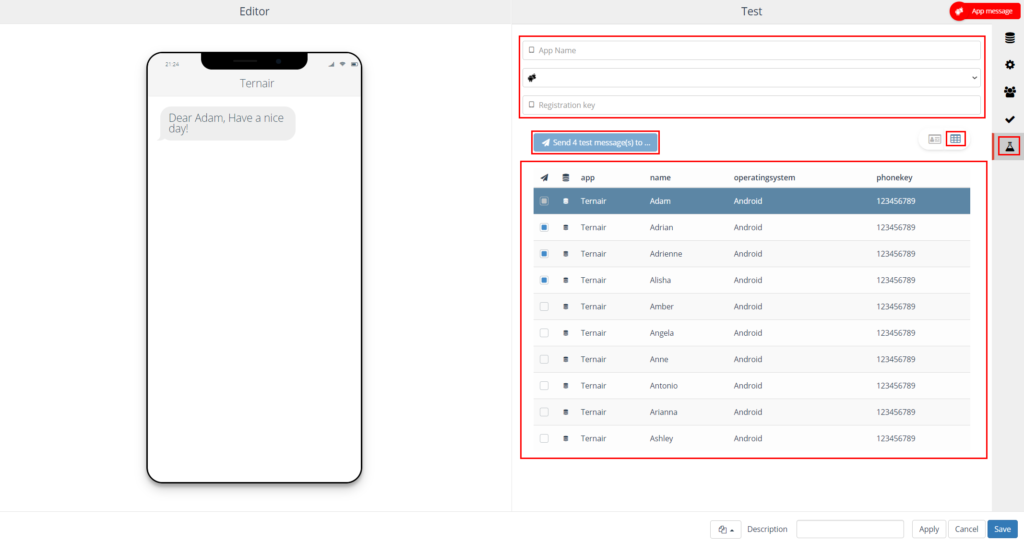1024x542 pixels.
Task: Open the database icon in right sidebar
Action: point(1010,38)
